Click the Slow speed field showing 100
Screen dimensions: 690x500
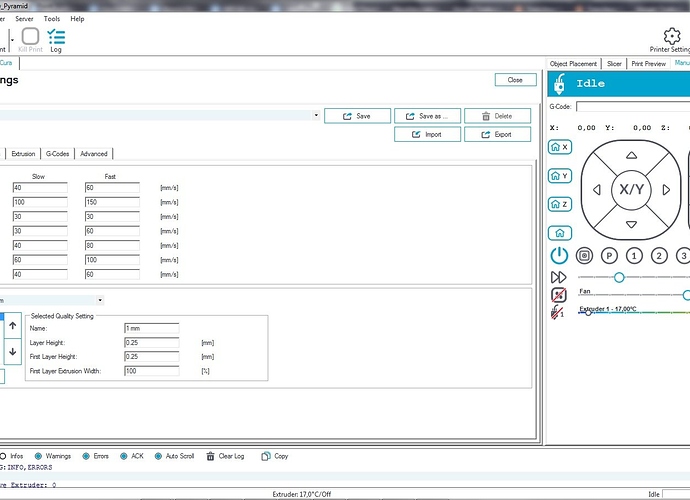coord(40,202)
